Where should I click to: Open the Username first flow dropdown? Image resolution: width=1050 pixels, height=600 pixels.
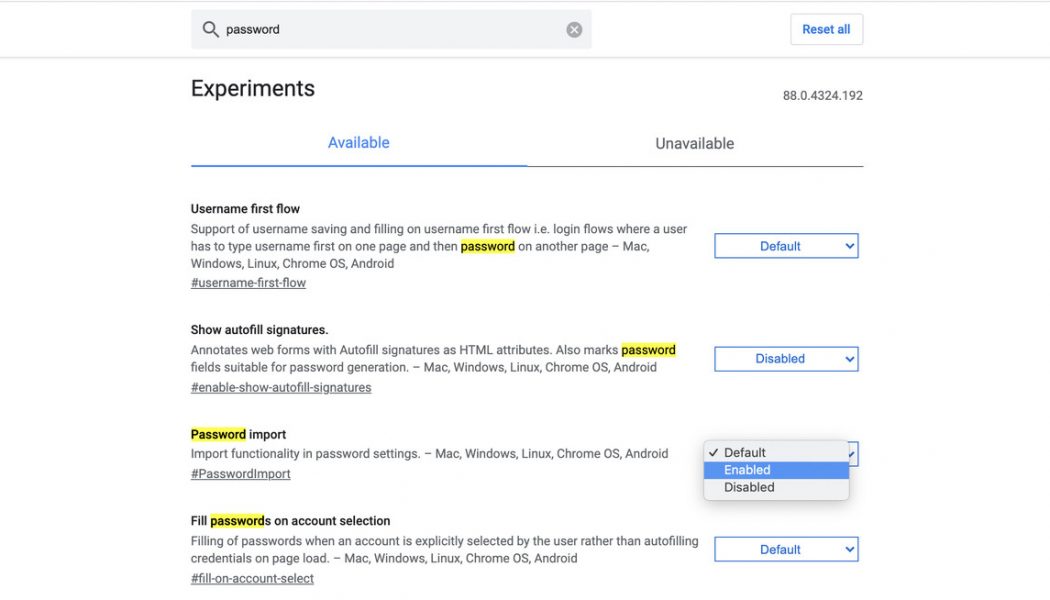(785, 245)
